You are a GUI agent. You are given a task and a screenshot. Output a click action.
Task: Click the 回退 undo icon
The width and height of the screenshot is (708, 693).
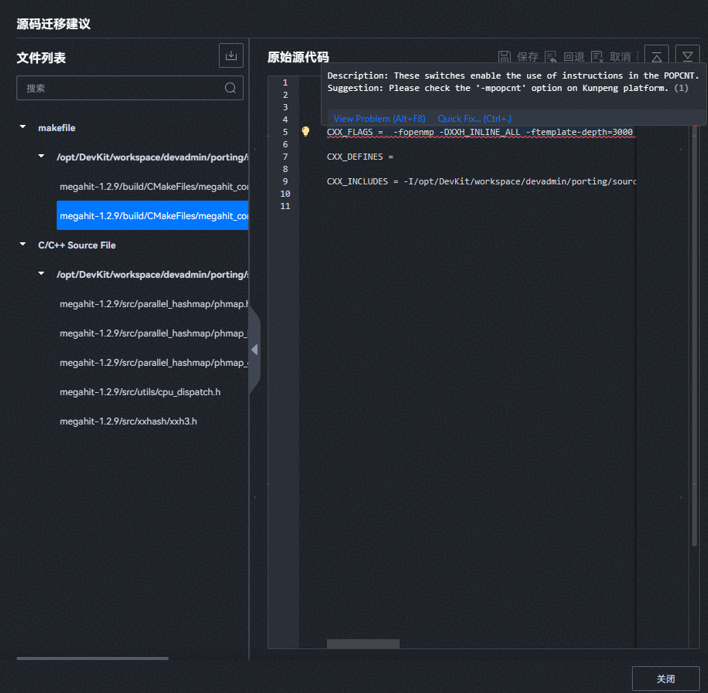551,57
